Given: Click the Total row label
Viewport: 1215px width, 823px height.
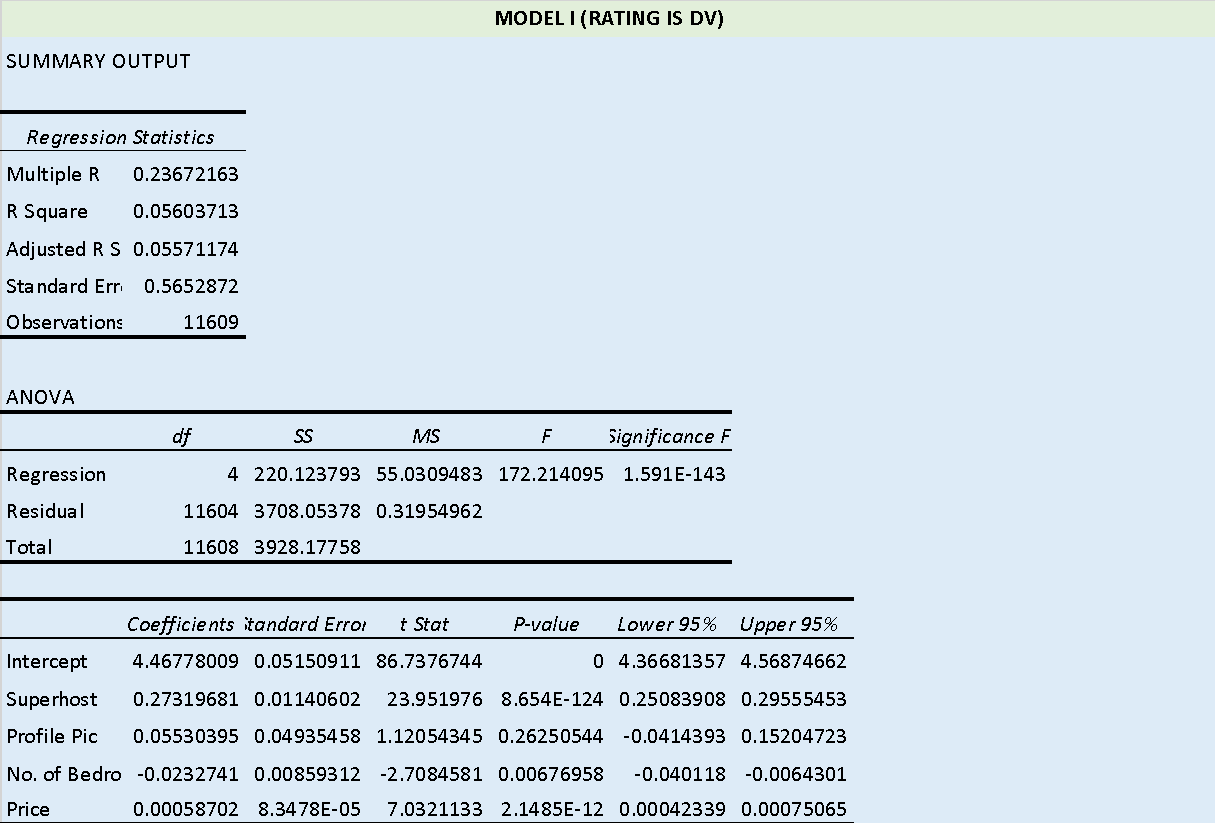Looking at the screenshot, I should tap(27, 547).
